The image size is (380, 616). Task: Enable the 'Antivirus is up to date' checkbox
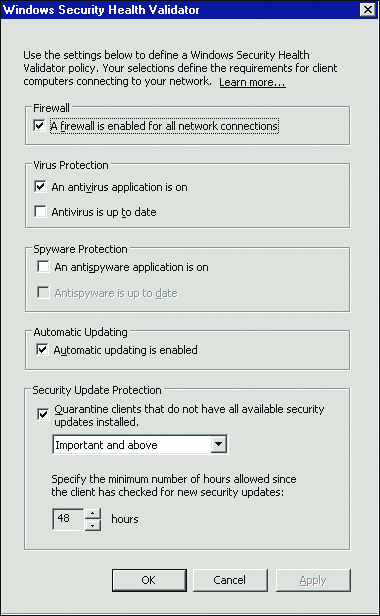coord(40,211)
